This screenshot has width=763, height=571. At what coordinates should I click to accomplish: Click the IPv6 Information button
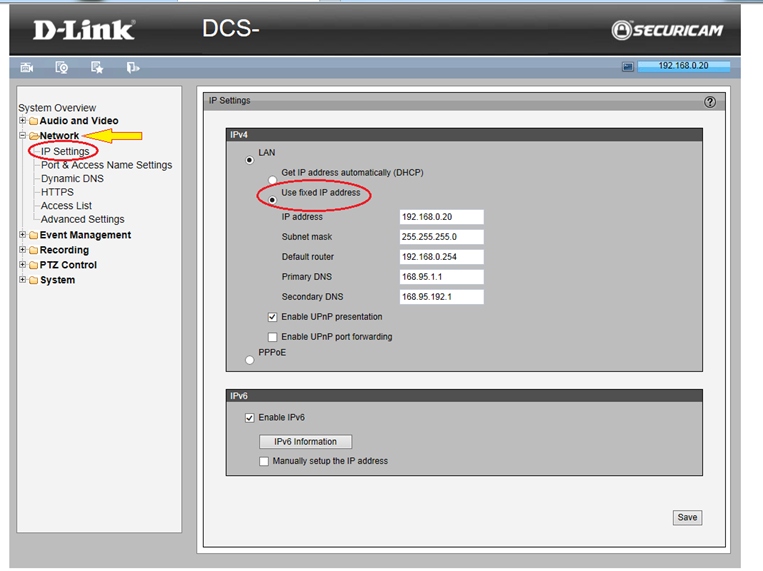(305, 441)
